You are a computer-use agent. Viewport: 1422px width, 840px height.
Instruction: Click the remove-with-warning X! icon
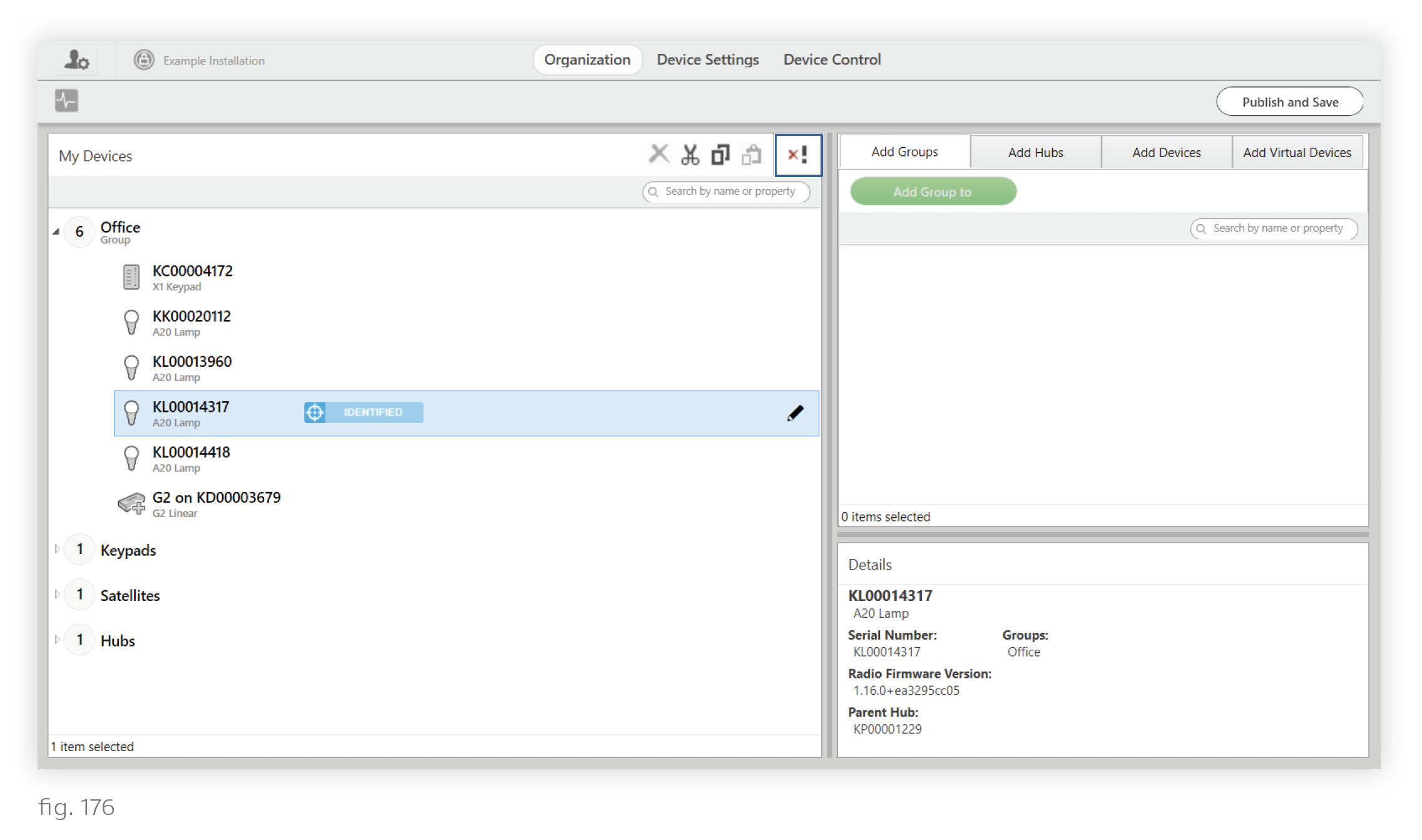(x=797, y=155)
